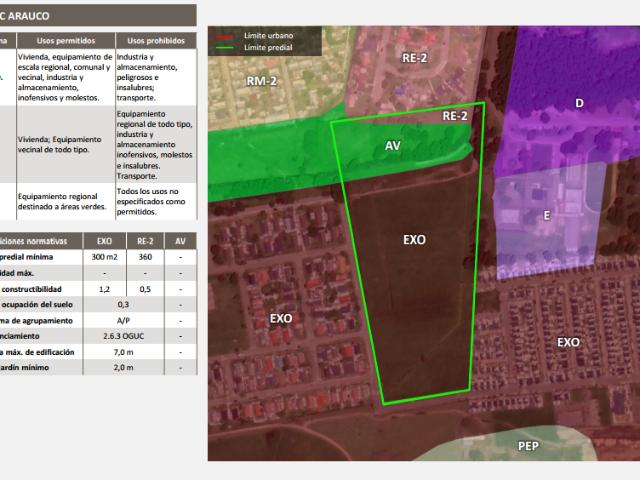The image size is (640, 480).
Task: Select the 2,0 m minimum garden cell
Action: 123,368
